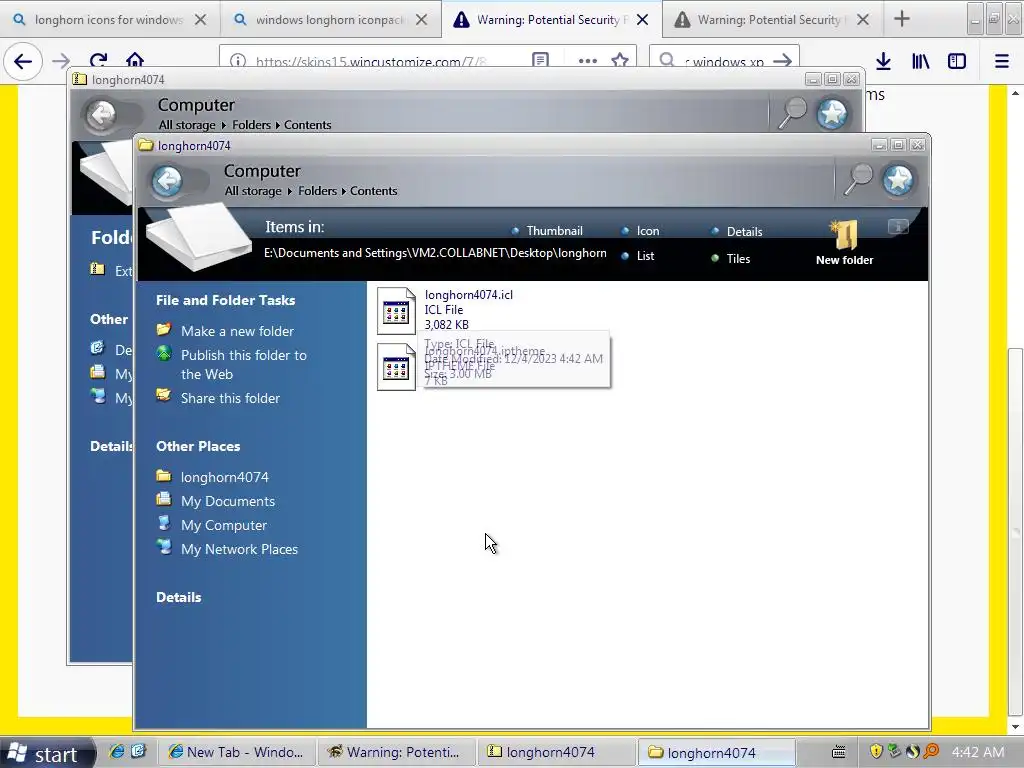The width and height of the screenshot is (1024, 768).
Task: Click Firefox back navigation button
Action: (x=23, y=61)
